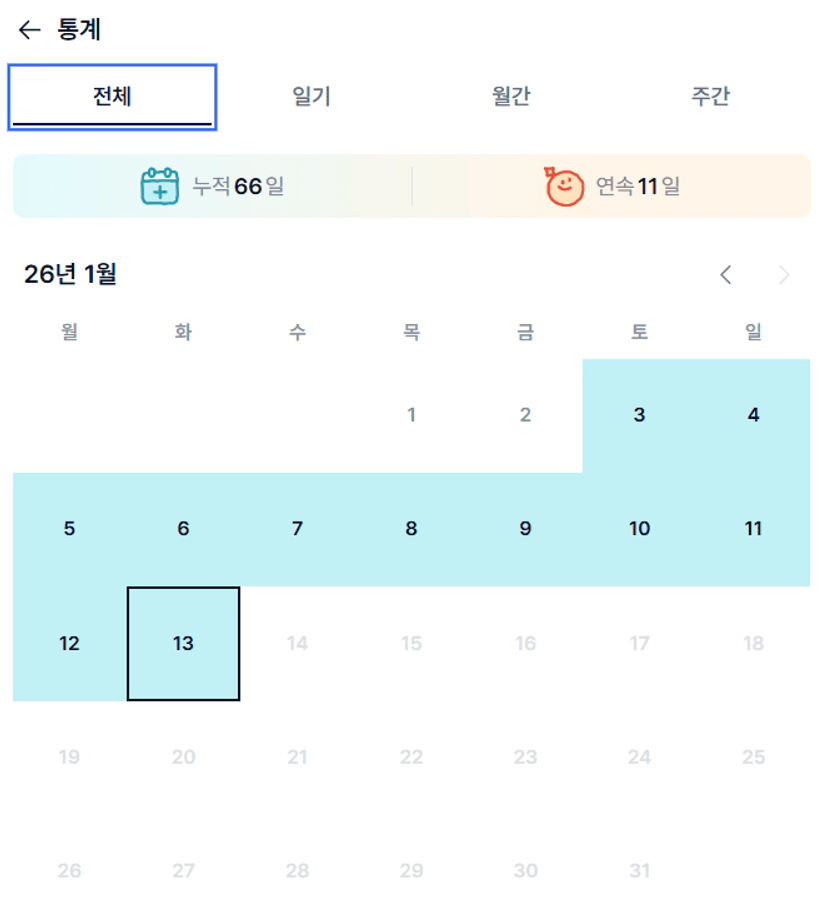Select the 전체 tab
The width and height of the screenshot is (827, 922).
[112, 97]
